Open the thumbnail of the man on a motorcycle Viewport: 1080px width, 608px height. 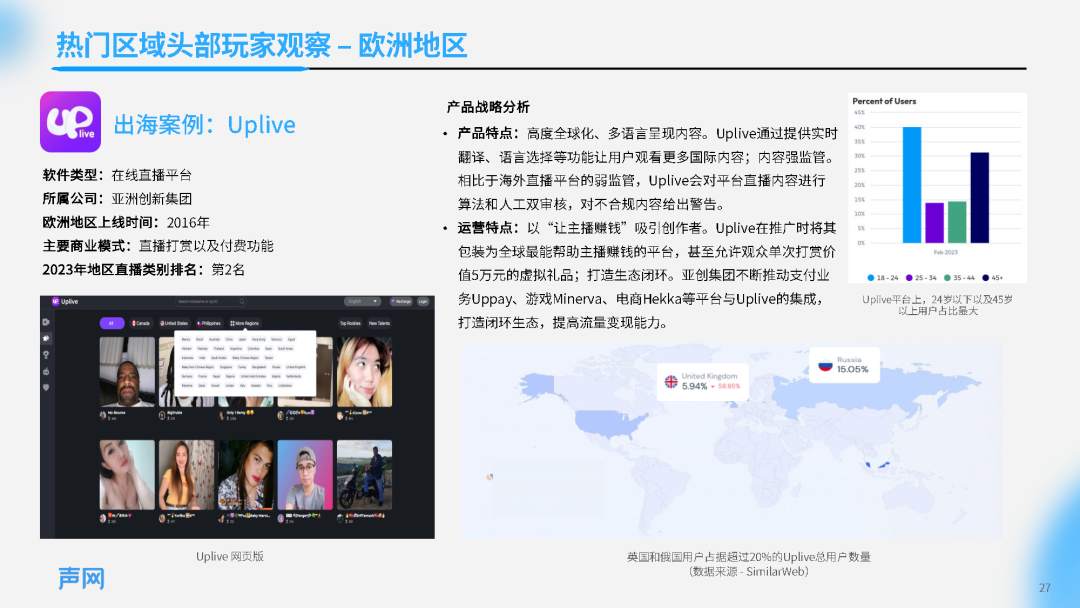tap(364, 475)
